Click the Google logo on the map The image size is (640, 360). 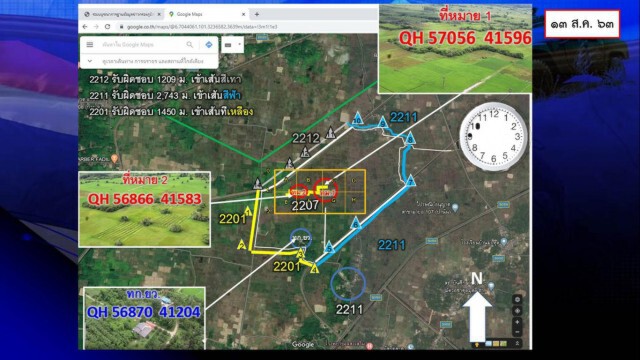tap(303, 344)
